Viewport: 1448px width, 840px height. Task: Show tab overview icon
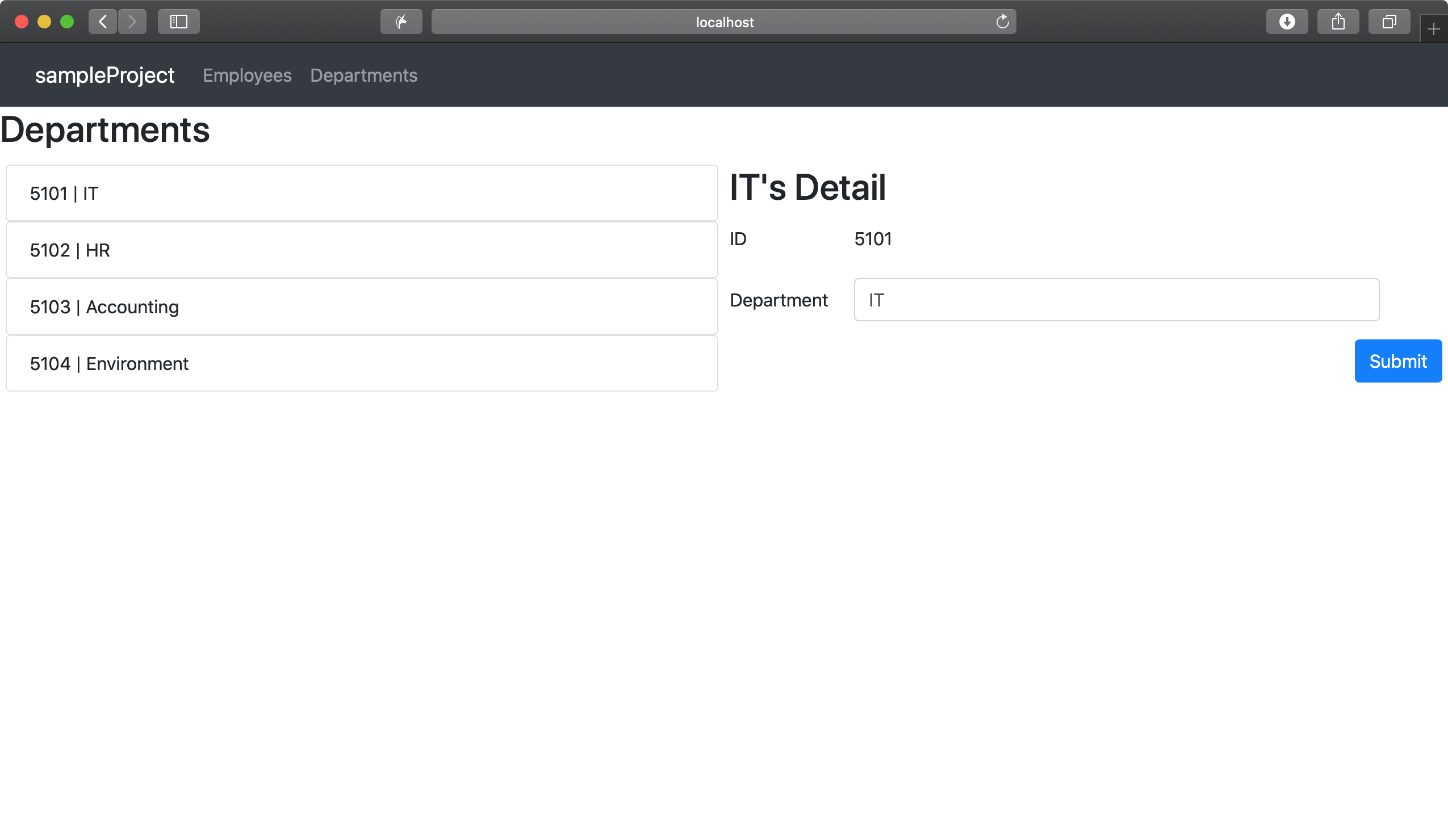(1389, 22)
